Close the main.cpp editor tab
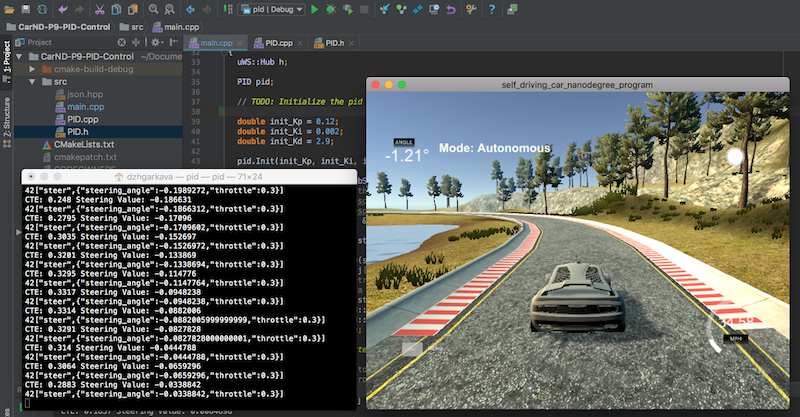The height and width of the screenshot is (417, 800). tap(240, 43)
